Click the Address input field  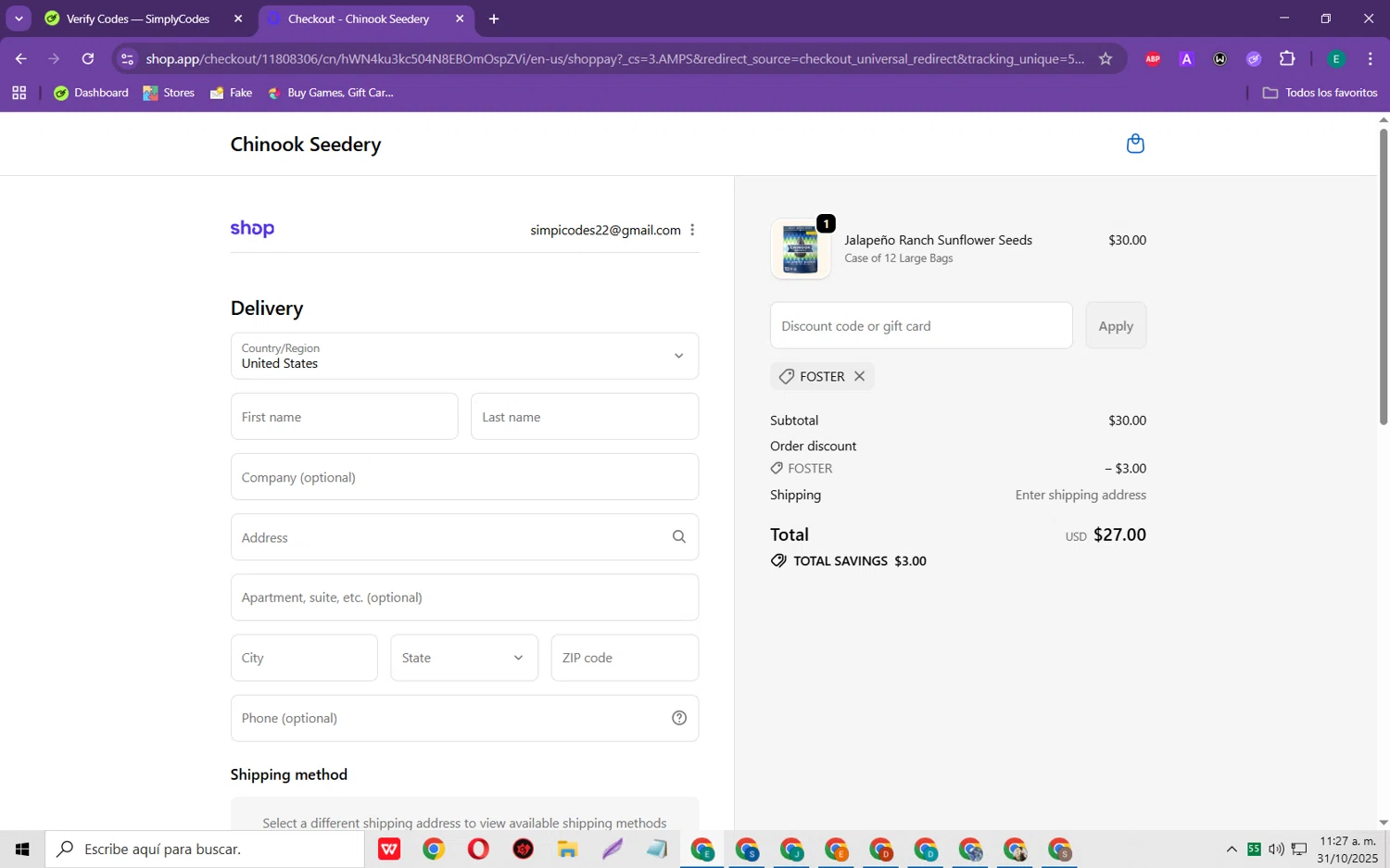tap(464, 537)
